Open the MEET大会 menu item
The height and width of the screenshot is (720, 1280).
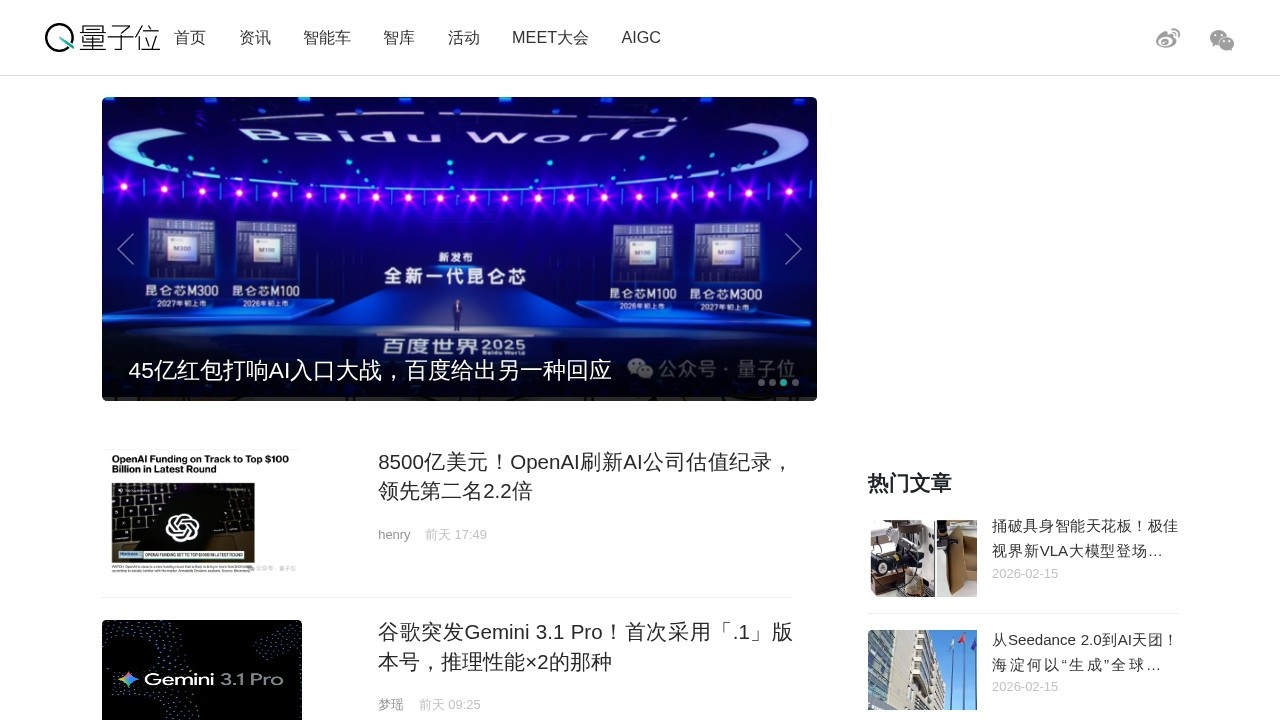[x=550, y=37]
